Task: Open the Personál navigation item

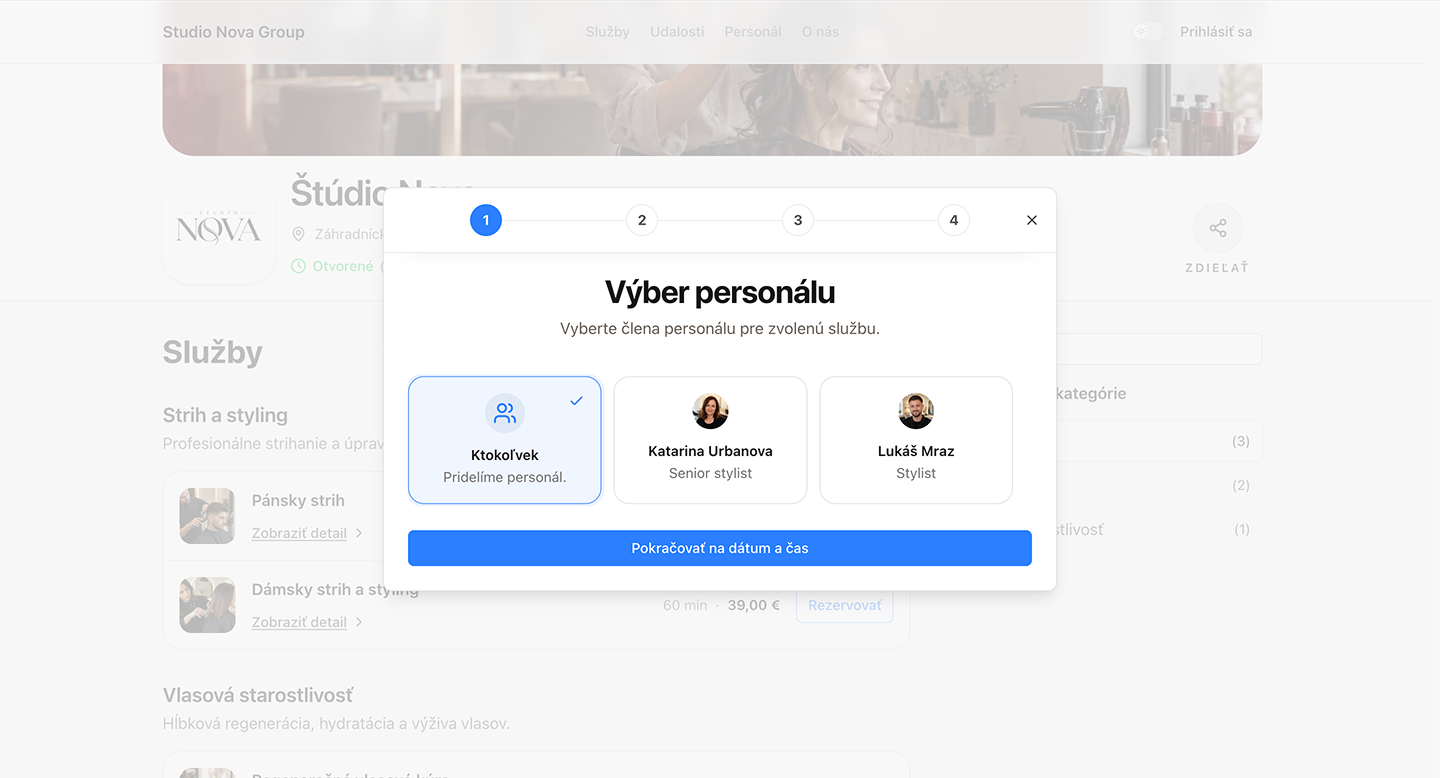Action: click(x=753, y=32)
